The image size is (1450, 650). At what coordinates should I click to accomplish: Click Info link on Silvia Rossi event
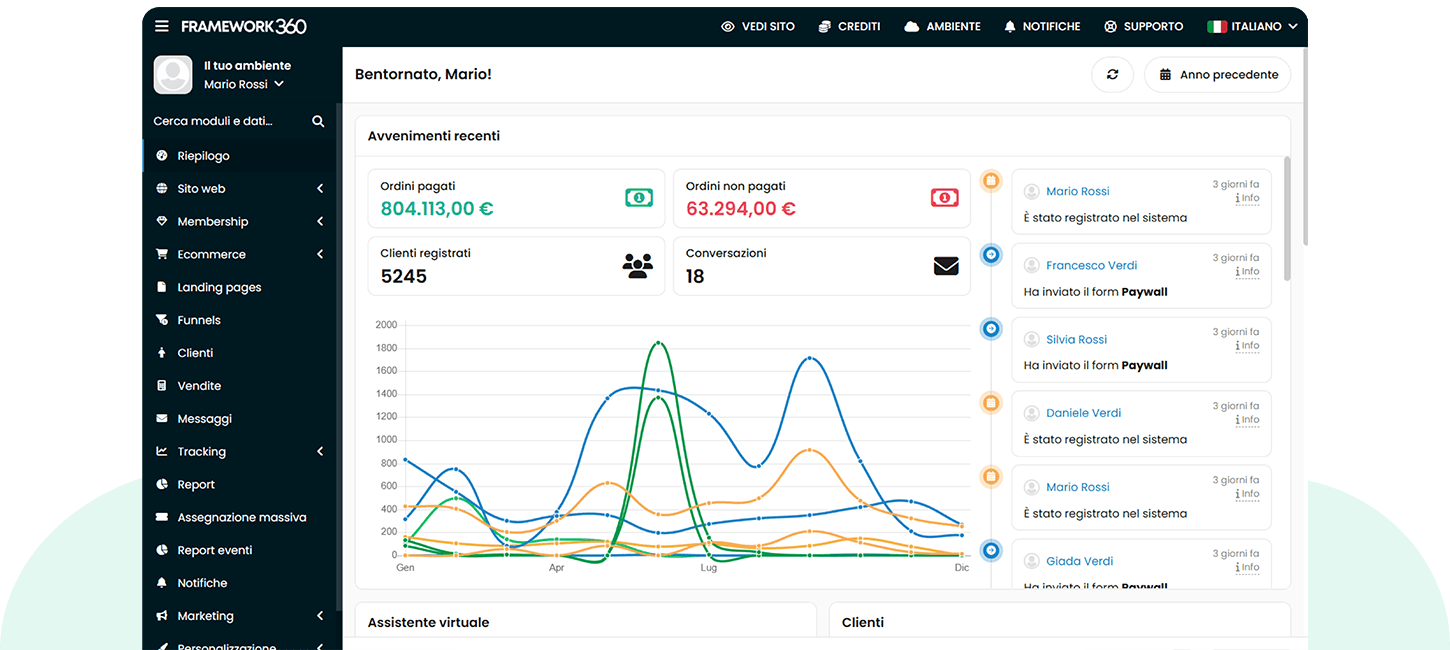1249,346
